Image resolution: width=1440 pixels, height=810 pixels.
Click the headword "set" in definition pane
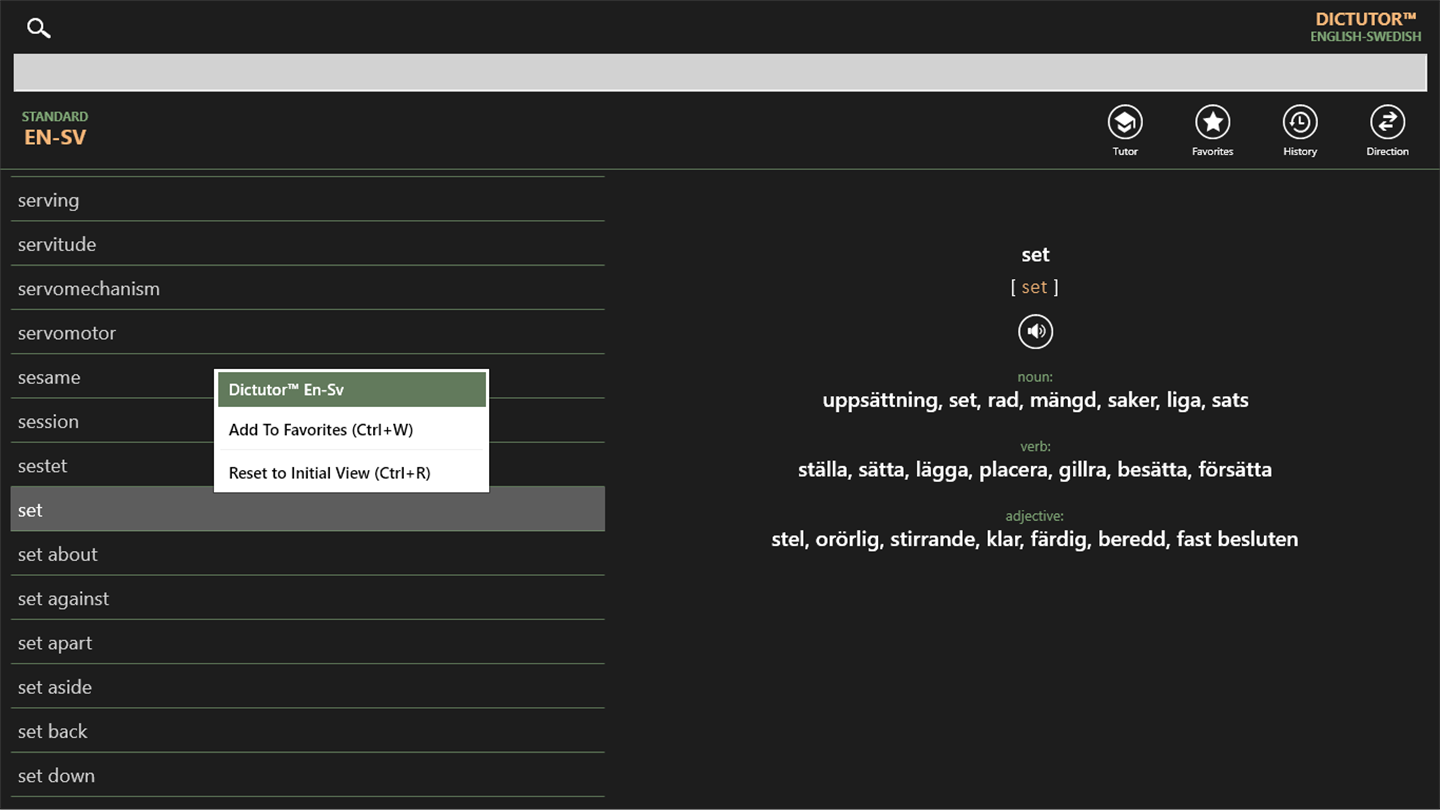pos(1035,255)
